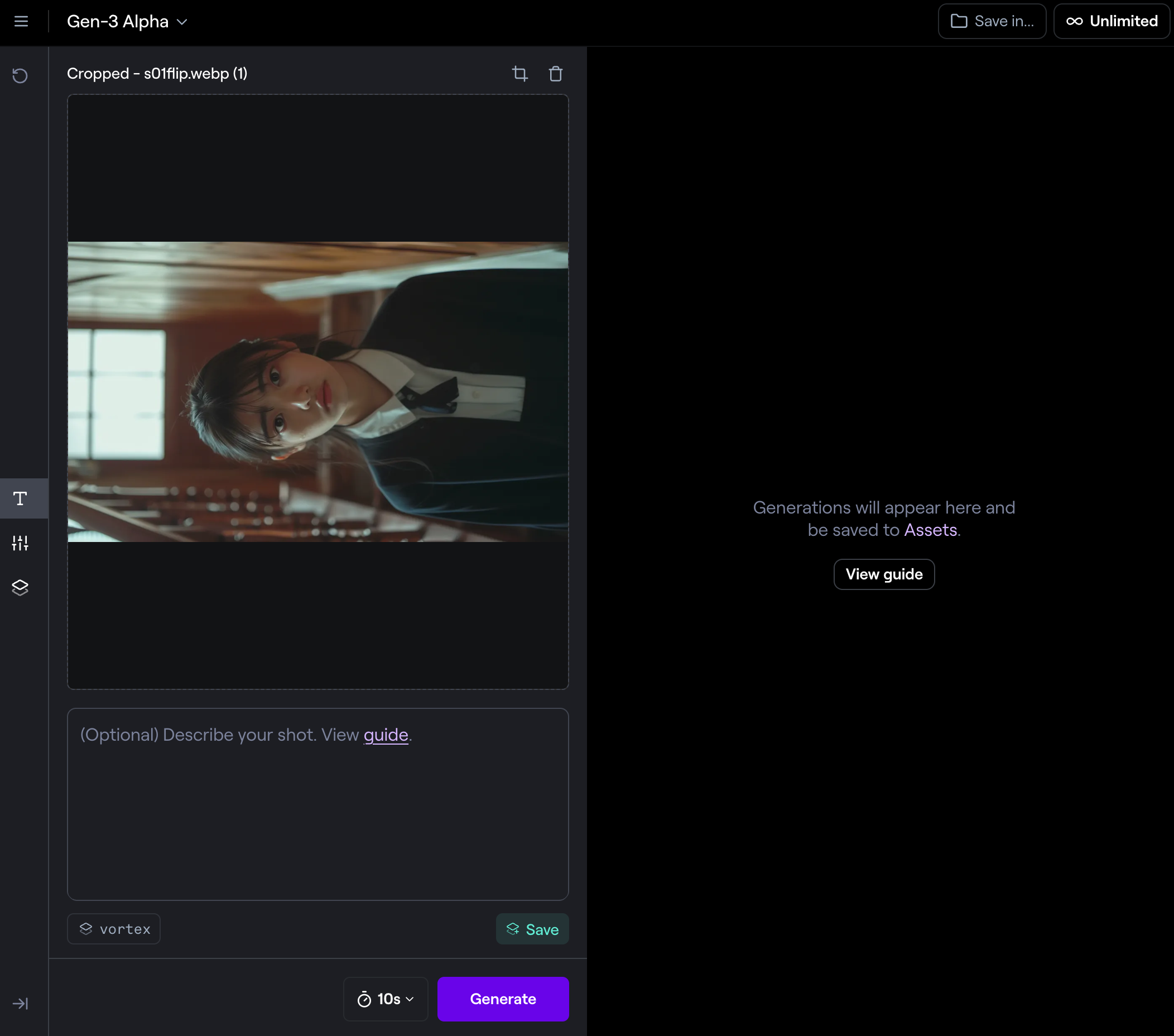Open the layers presets icon

20,587
